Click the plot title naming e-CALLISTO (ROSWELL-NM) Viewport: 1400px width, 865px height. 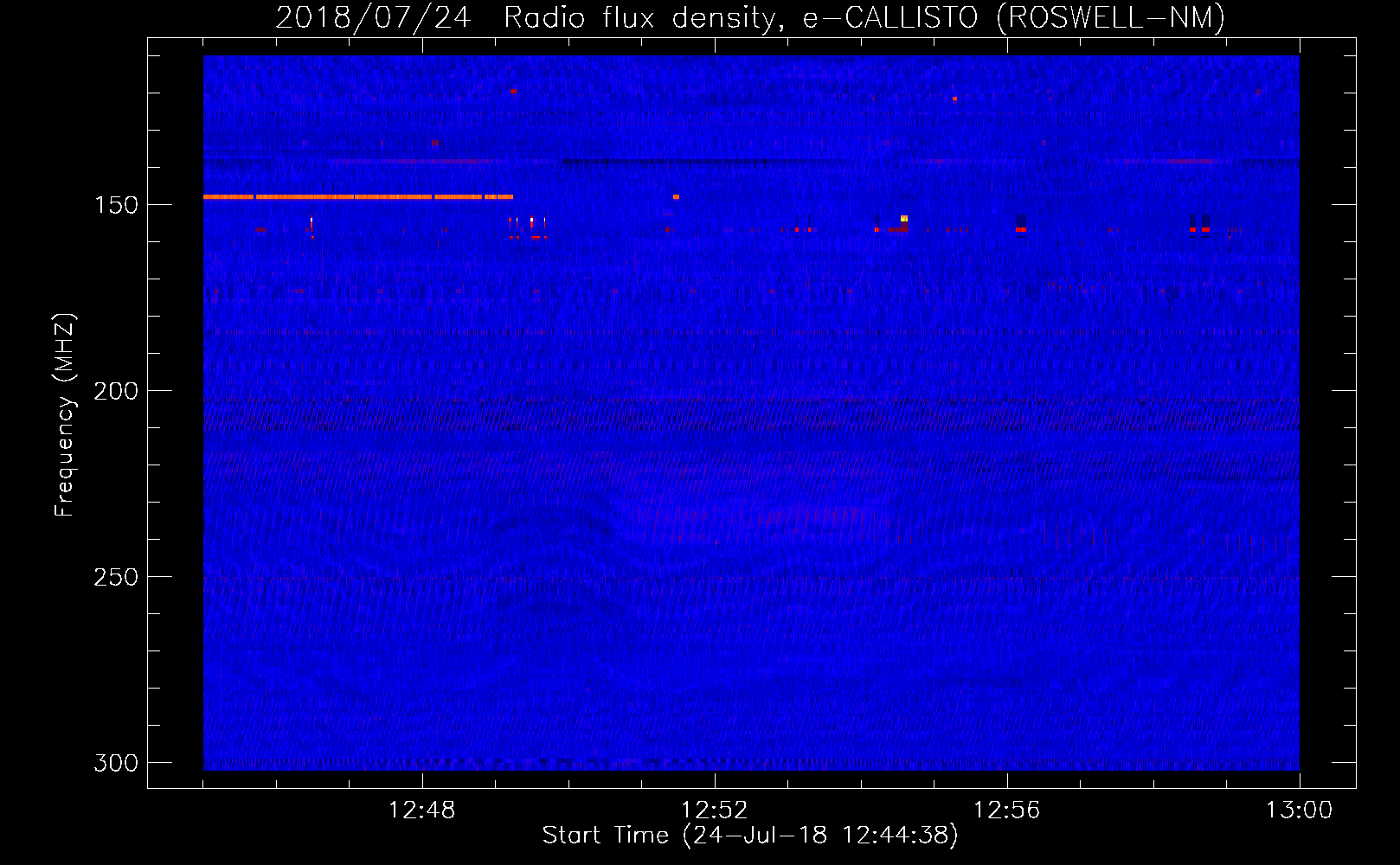(x=750, y=17)
